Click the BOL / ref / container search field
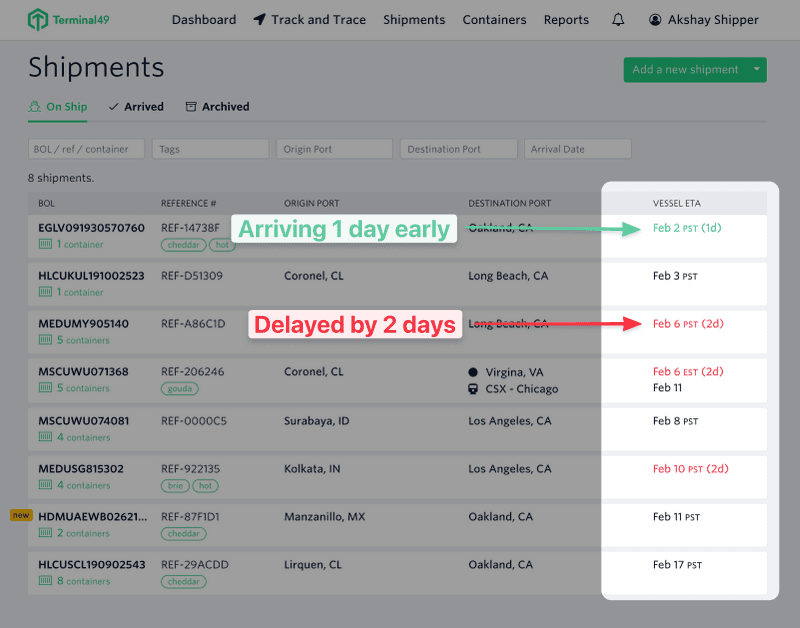Viewport: 800px width, 628px height. point(86,149)
